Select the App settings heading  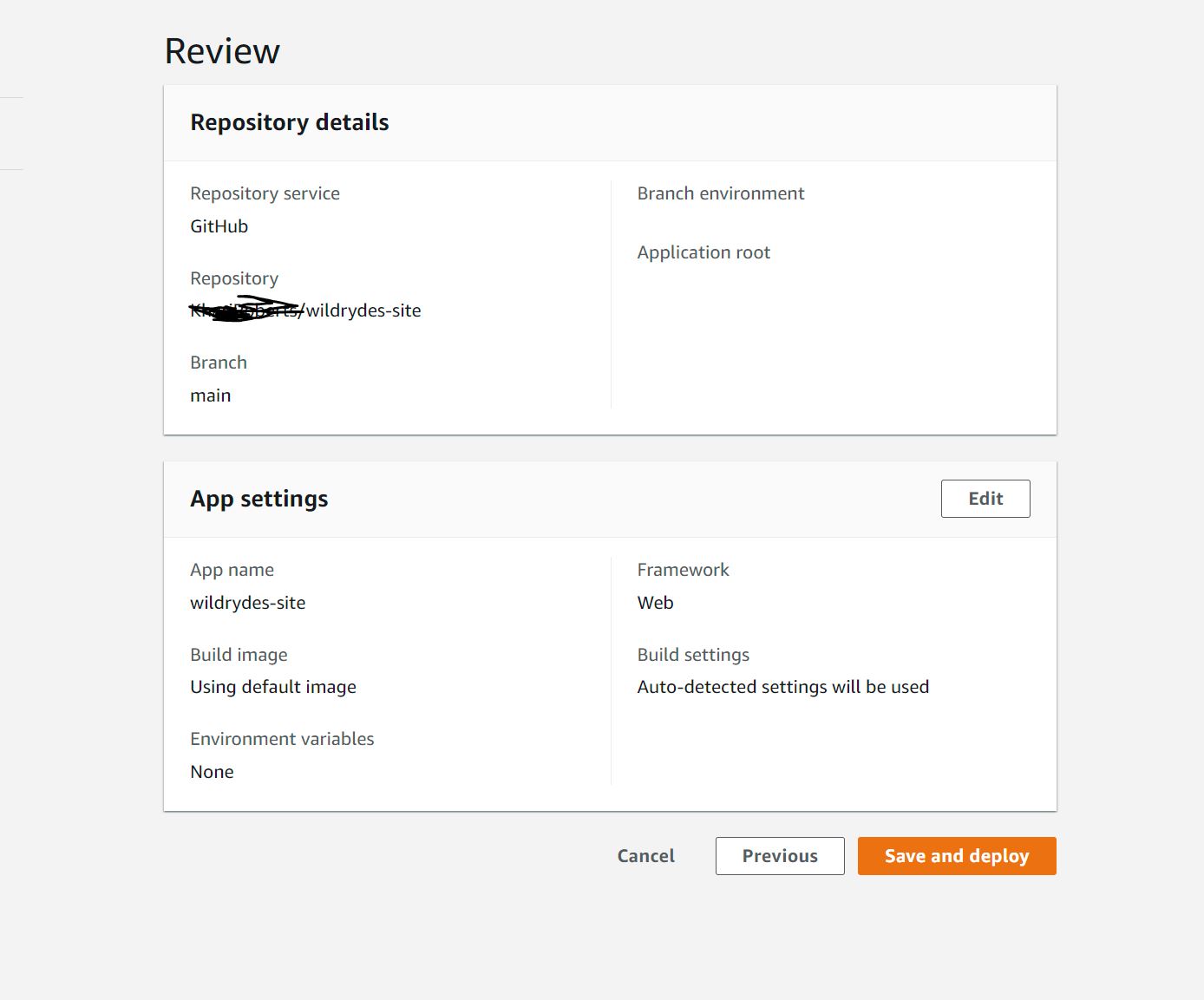pos(258,498)
